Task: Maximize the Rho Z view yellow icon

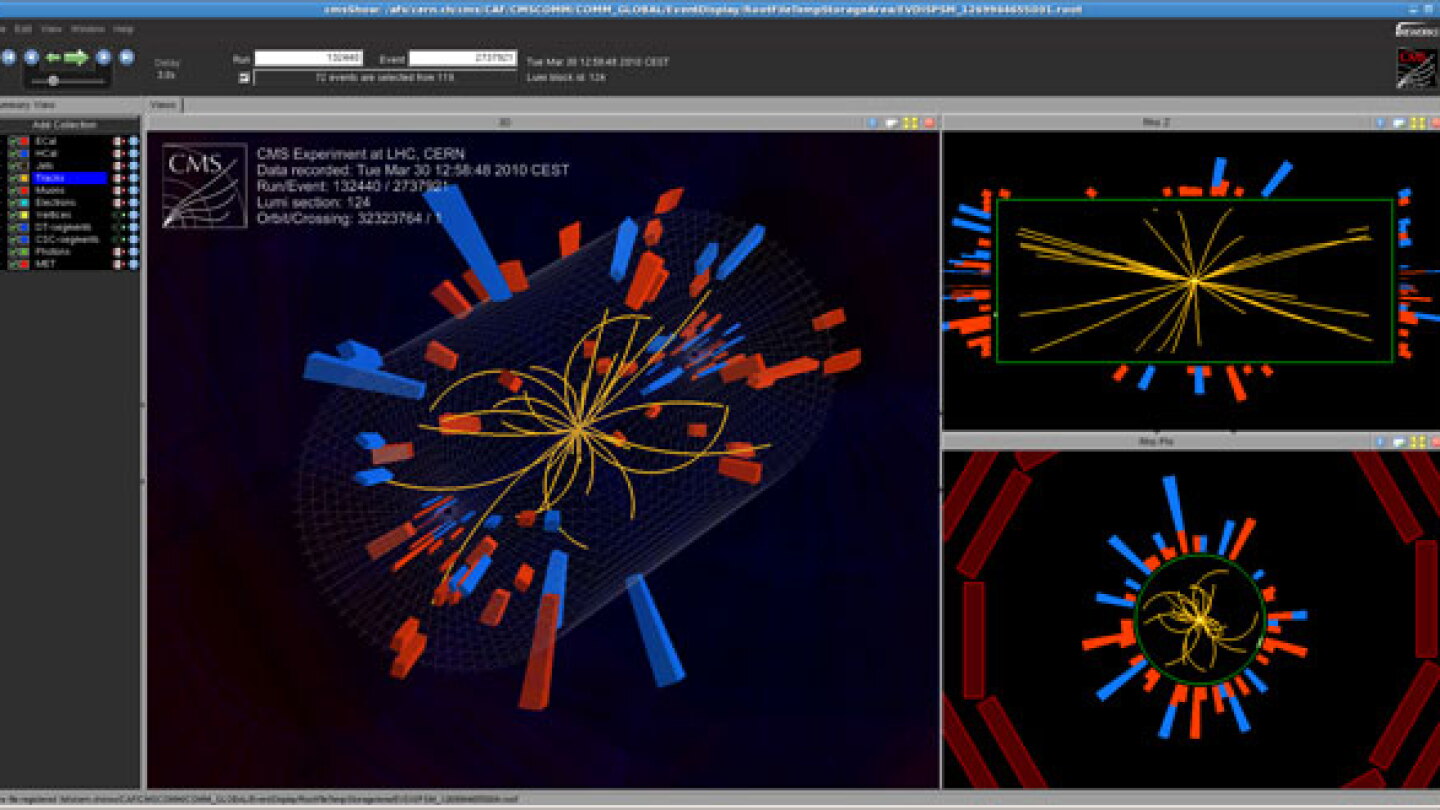Action: click(1417, 123)
